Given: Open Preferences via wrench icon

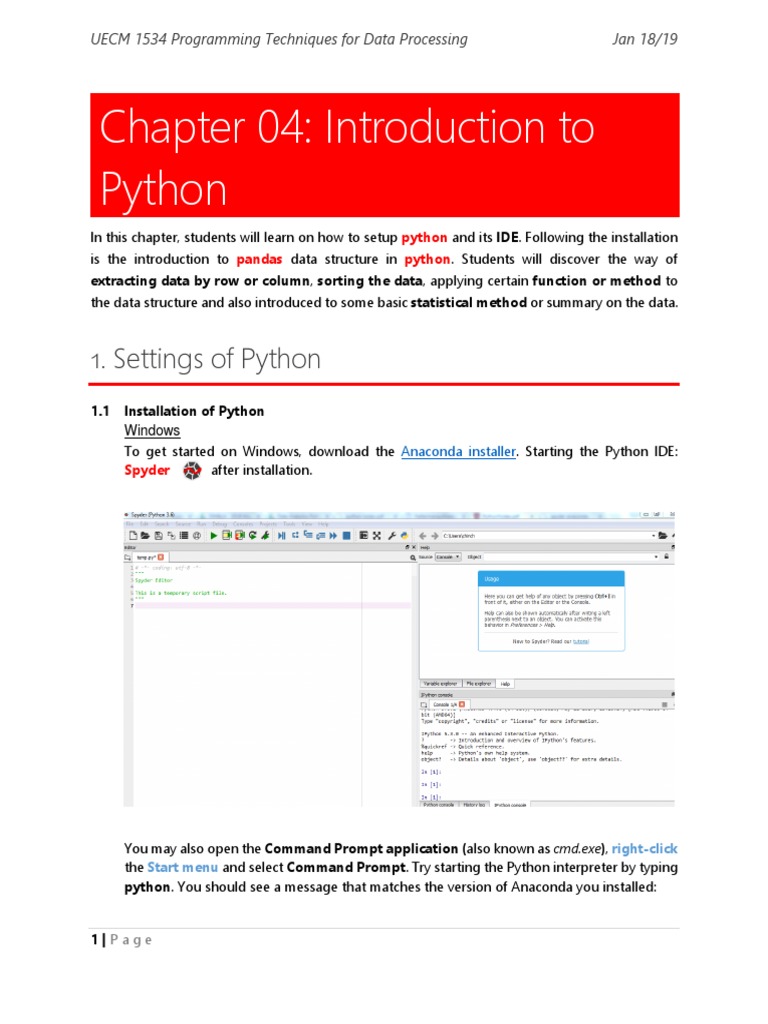Looking at the screenshot, I should click(392, 536).
